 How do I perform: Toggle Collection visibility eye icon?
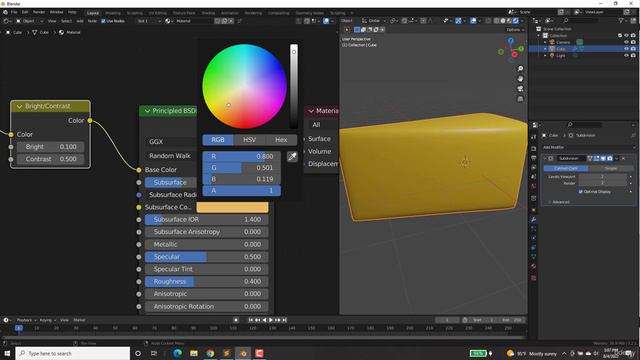(x=626, y=36)
